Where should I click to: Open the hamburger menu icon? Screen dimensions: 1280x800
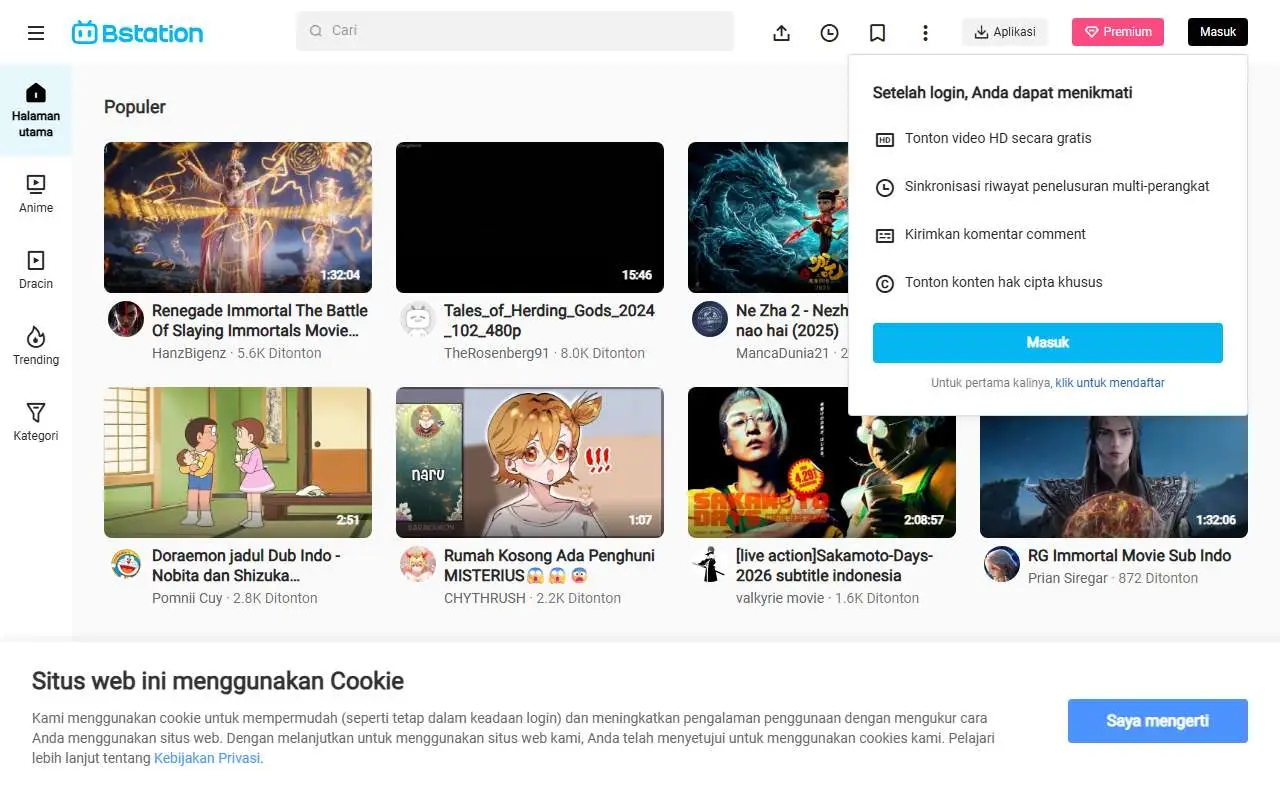coord(36,32)
